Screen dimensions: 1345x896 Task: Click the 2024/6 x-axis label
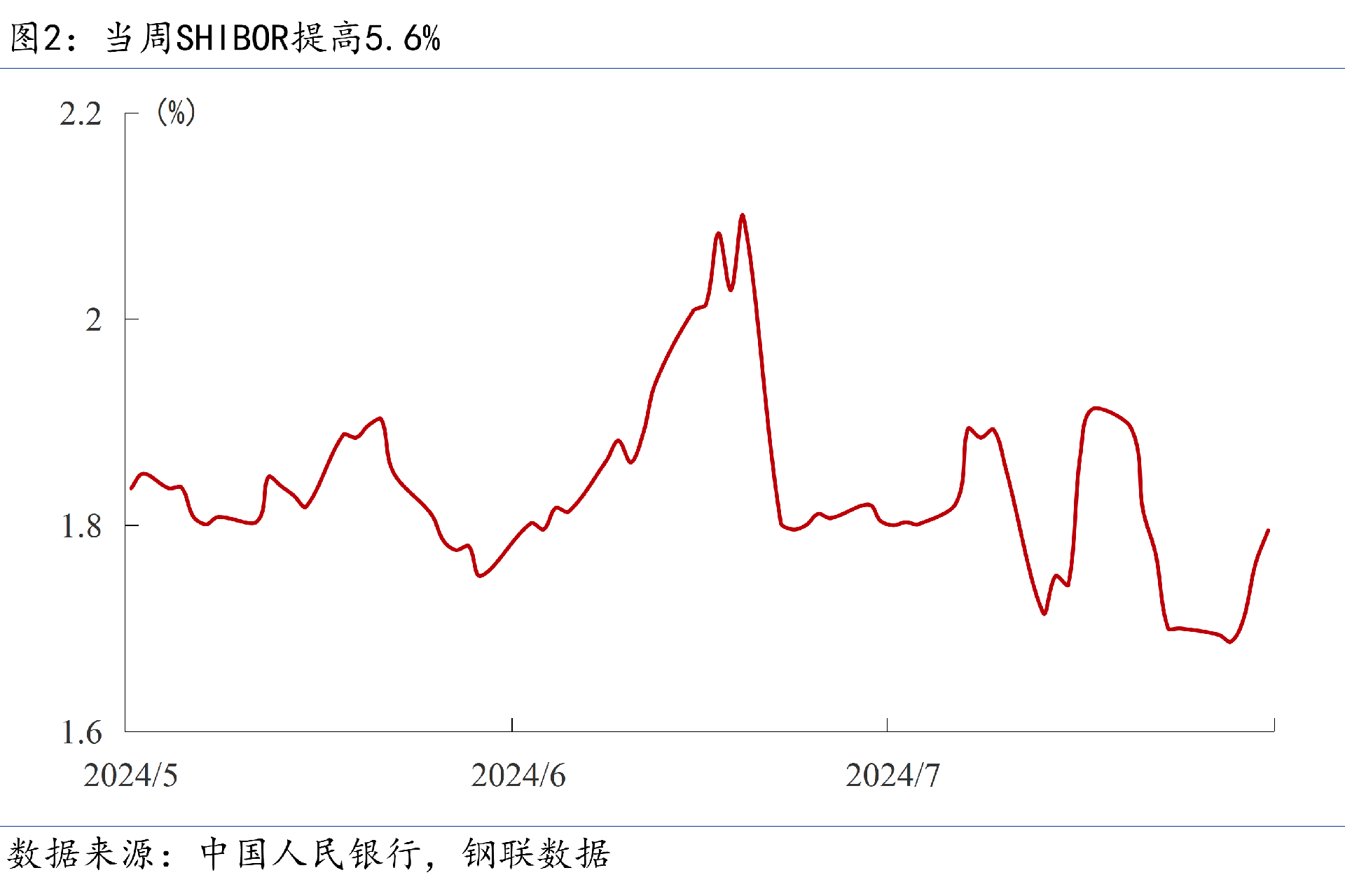(x=518, y=776)
